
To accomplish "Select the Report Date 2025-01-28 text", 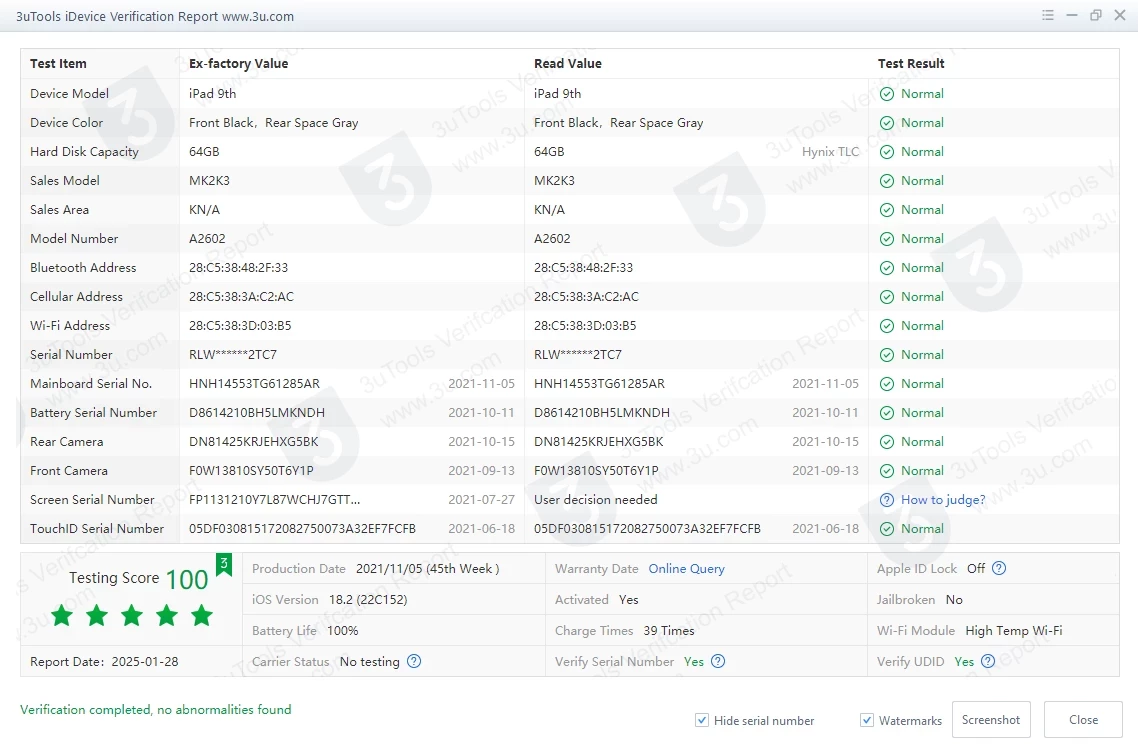I will (x=104, y=661).
